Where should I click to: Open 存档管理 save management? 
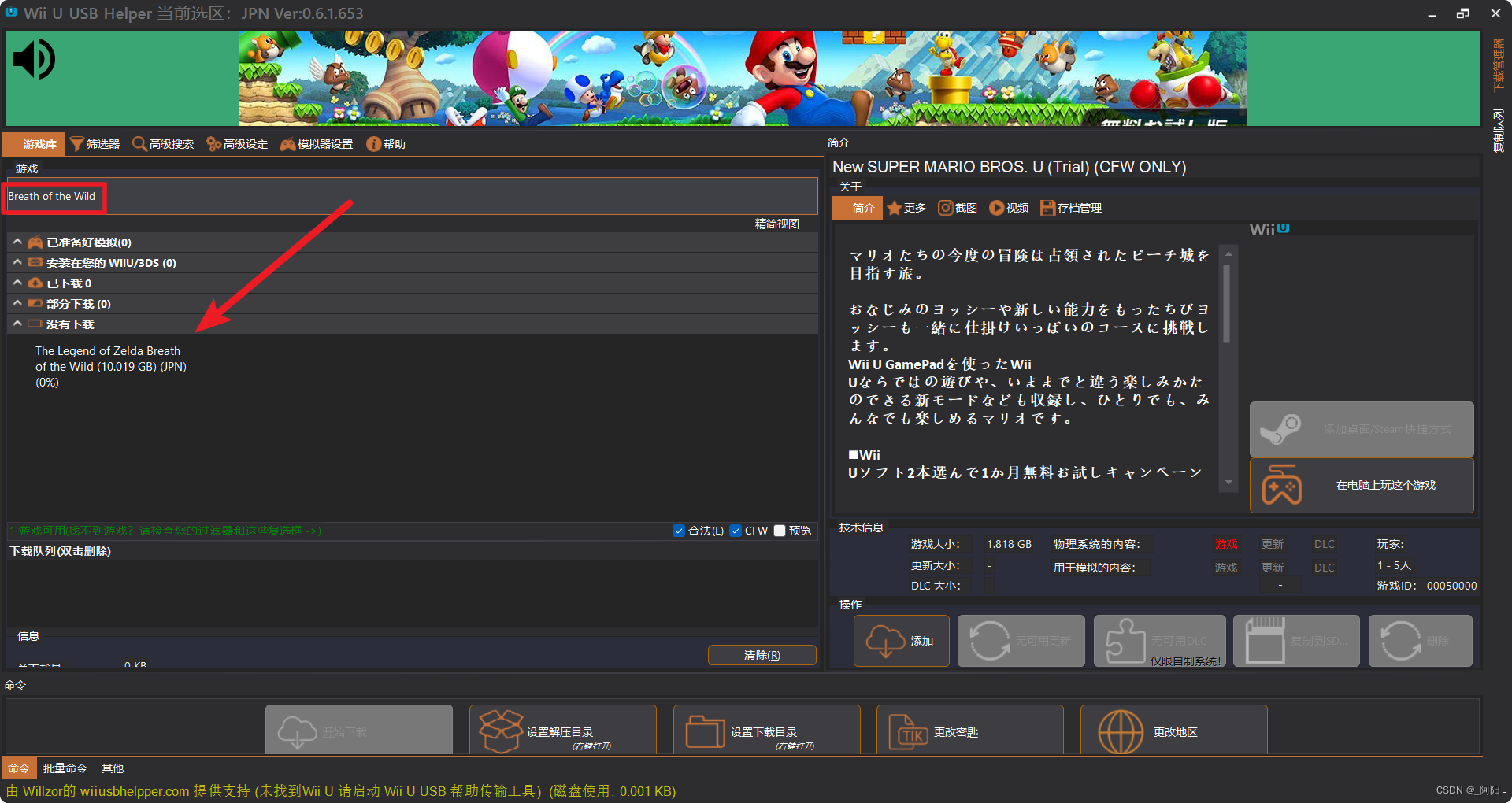(x=1071, y=208)
